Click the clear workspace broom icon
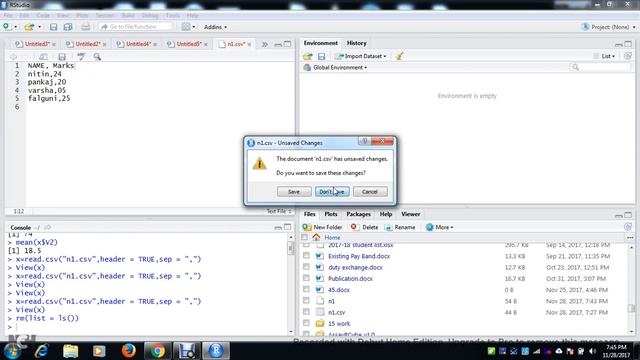Image resolution: width=640 pixels, height=360 pixels. click(399, 56)
